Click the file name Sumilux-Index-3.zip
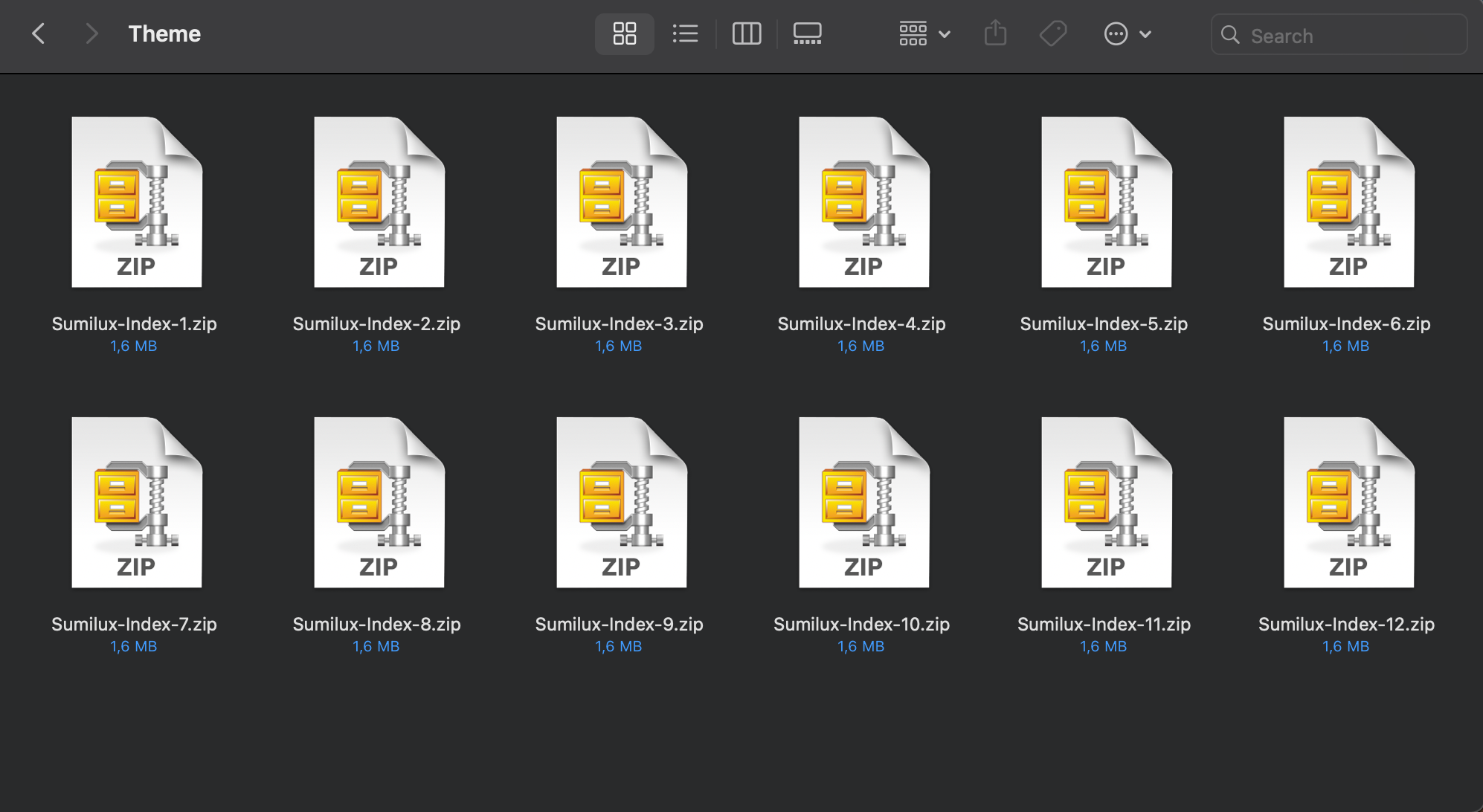Image resolution: width=1483 pixels, height=812 pixels. (x=619, y=324)
